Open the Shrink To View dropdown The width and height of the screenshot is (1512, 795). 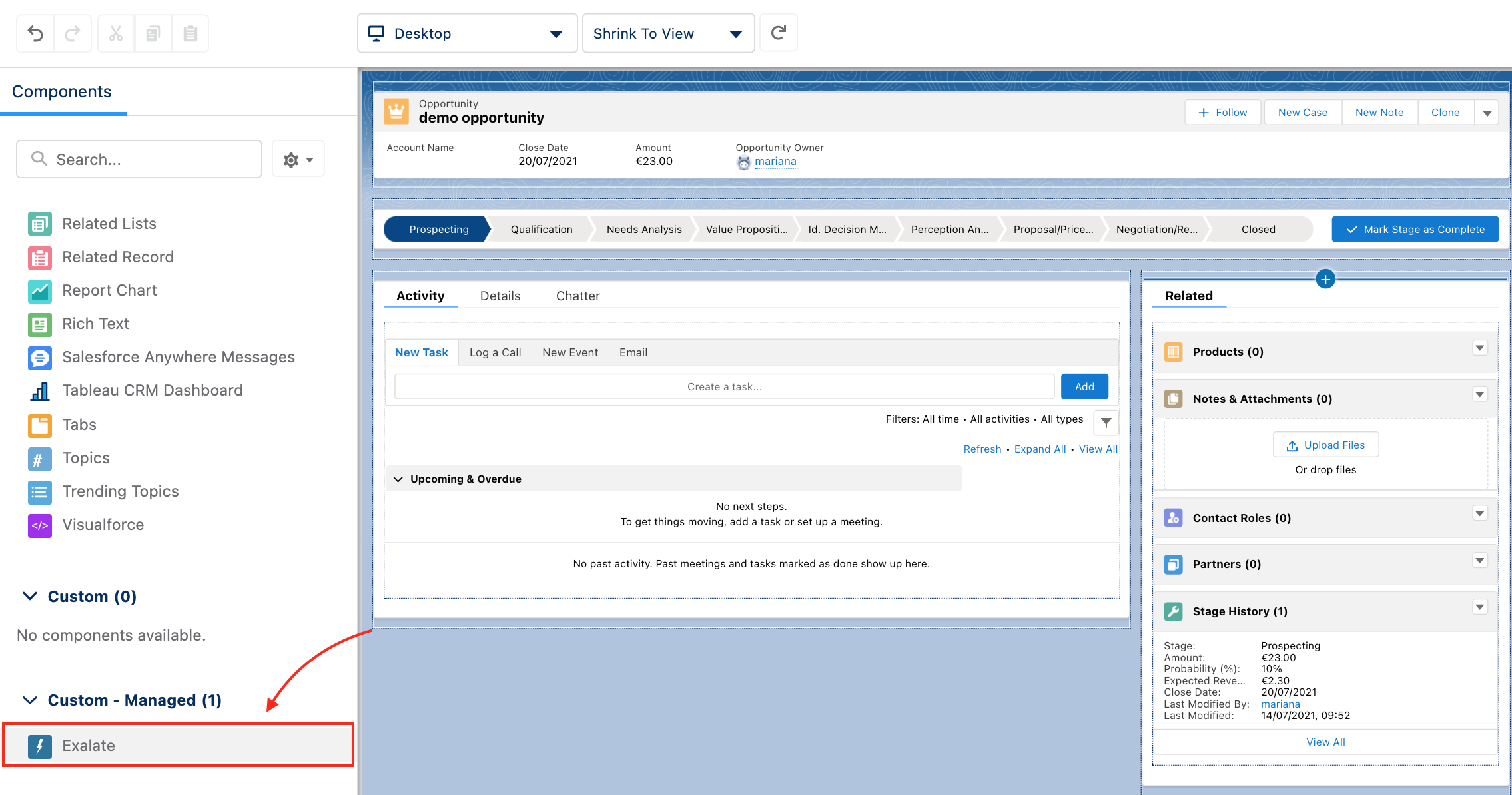667,33
